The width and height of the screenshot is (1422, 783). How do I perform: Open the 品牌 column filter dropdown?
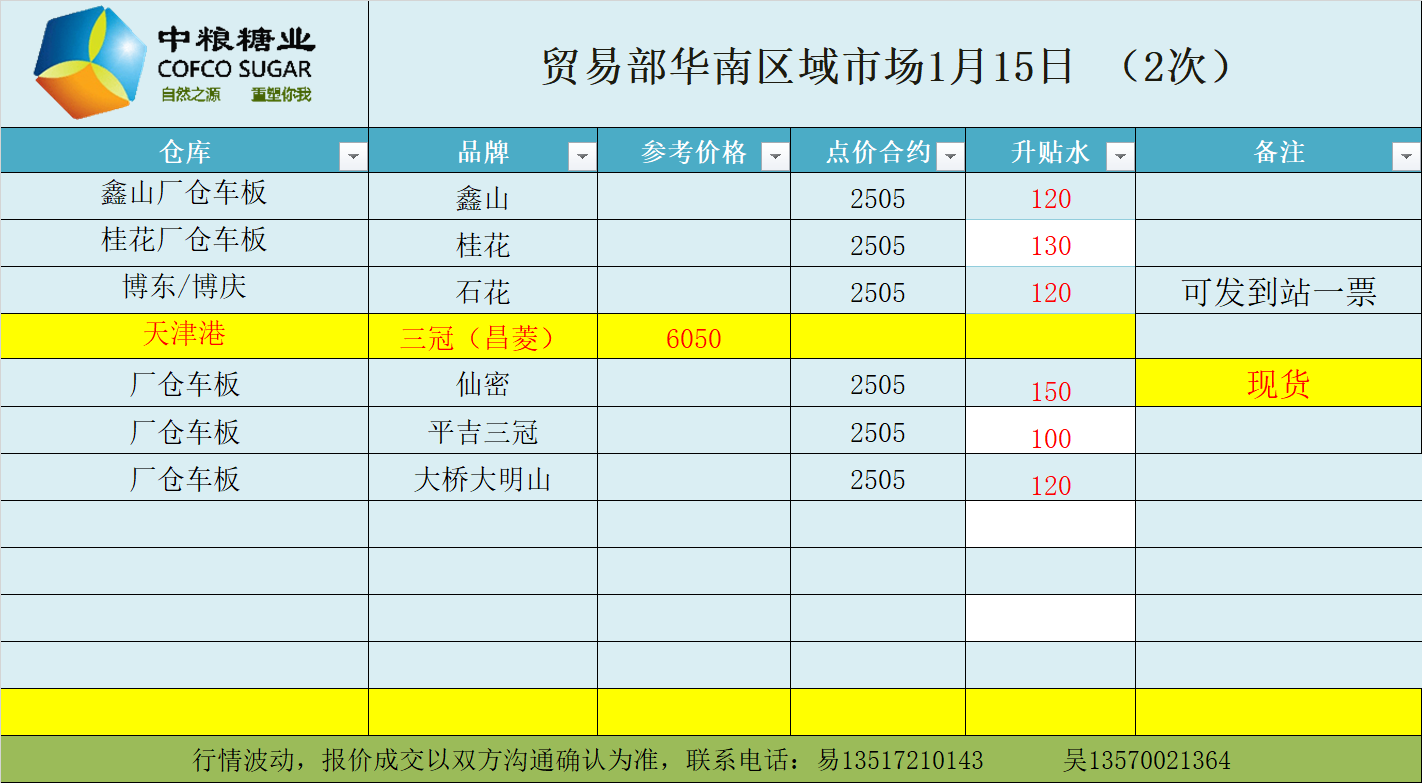[582, 156]
